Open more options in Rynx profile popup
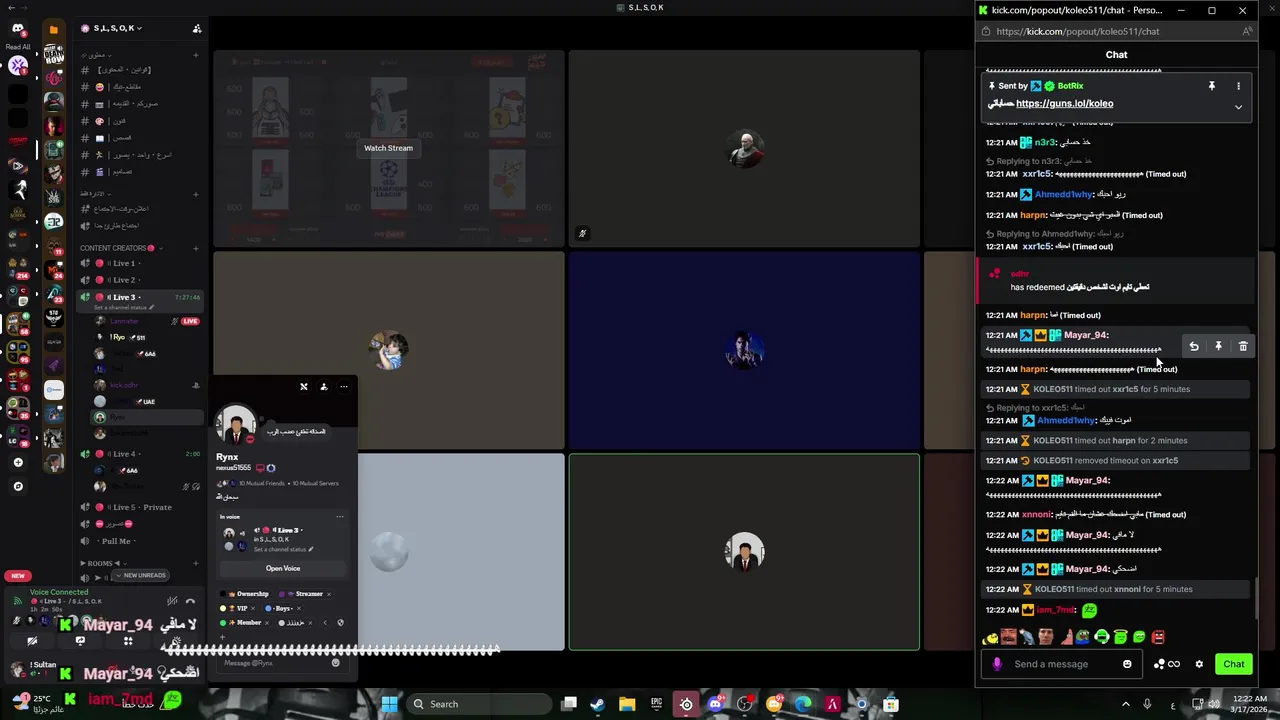The image size is (1280, 720). (343, 386)
